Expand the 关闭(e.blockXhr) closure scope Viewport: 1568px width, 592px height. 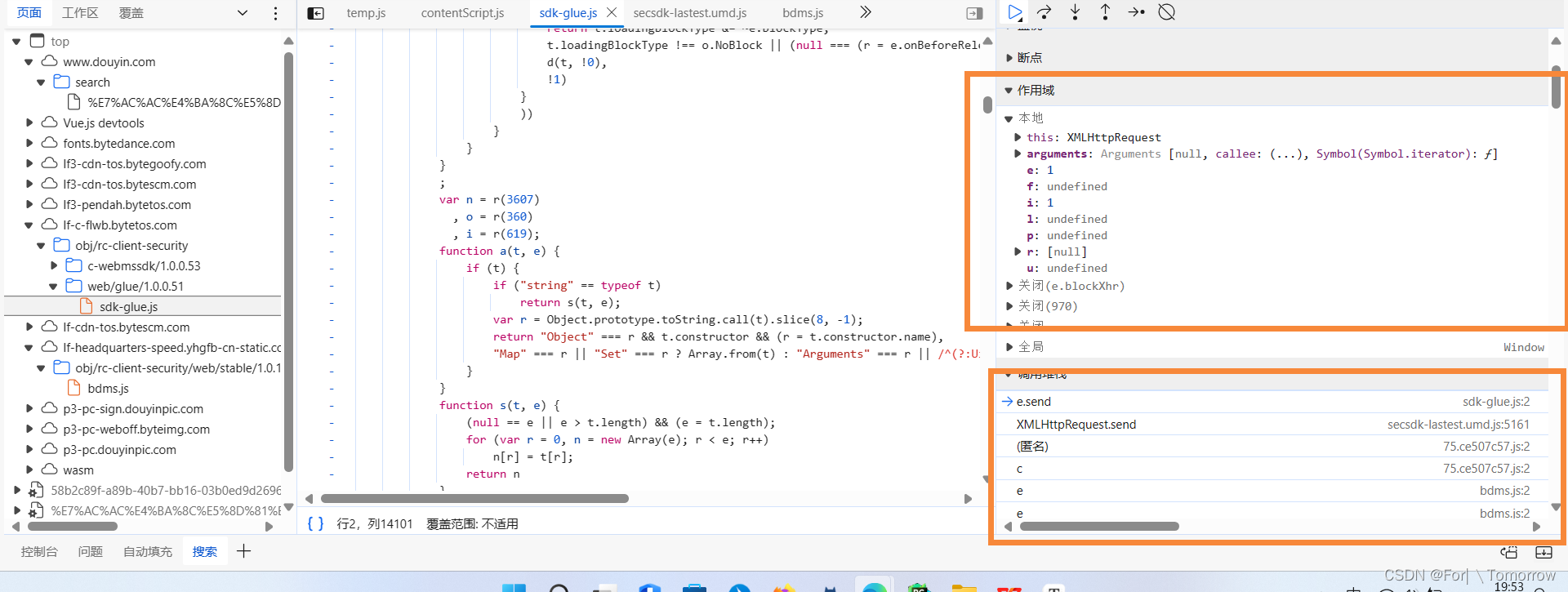tap(1009, 286)
